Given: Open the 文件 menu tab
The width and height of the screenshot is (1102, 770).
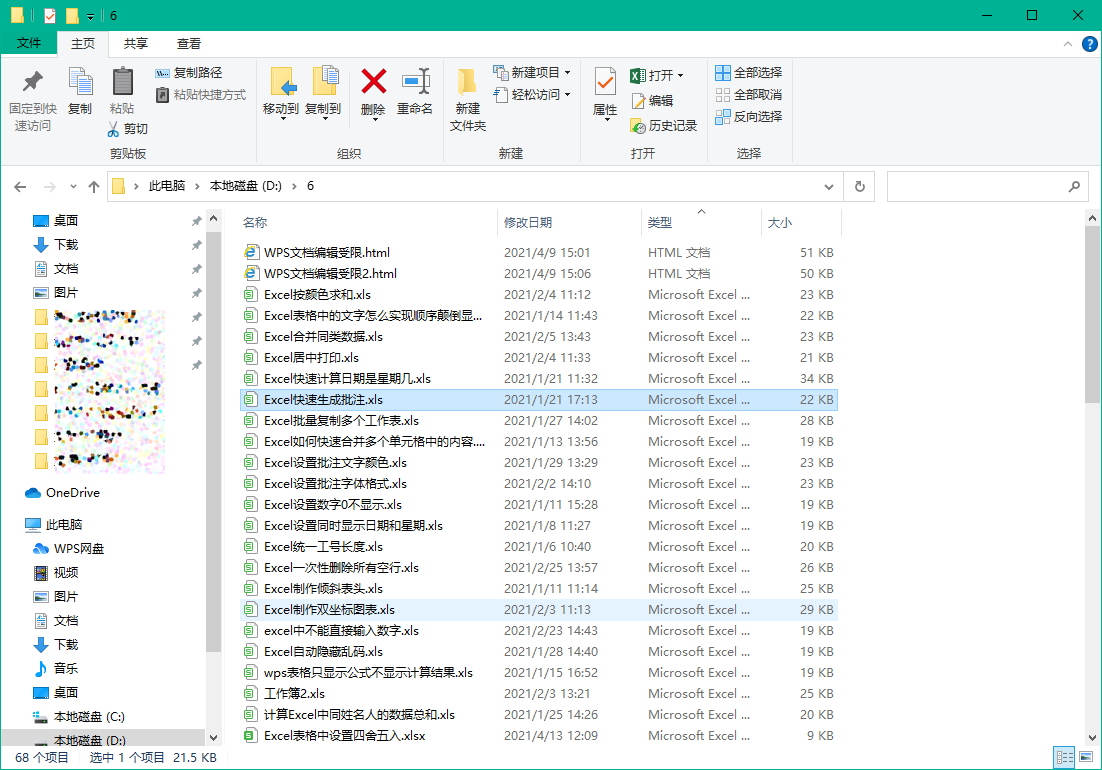Looking at the screenshot, I should pyautogui.click(x=30, y=44).
